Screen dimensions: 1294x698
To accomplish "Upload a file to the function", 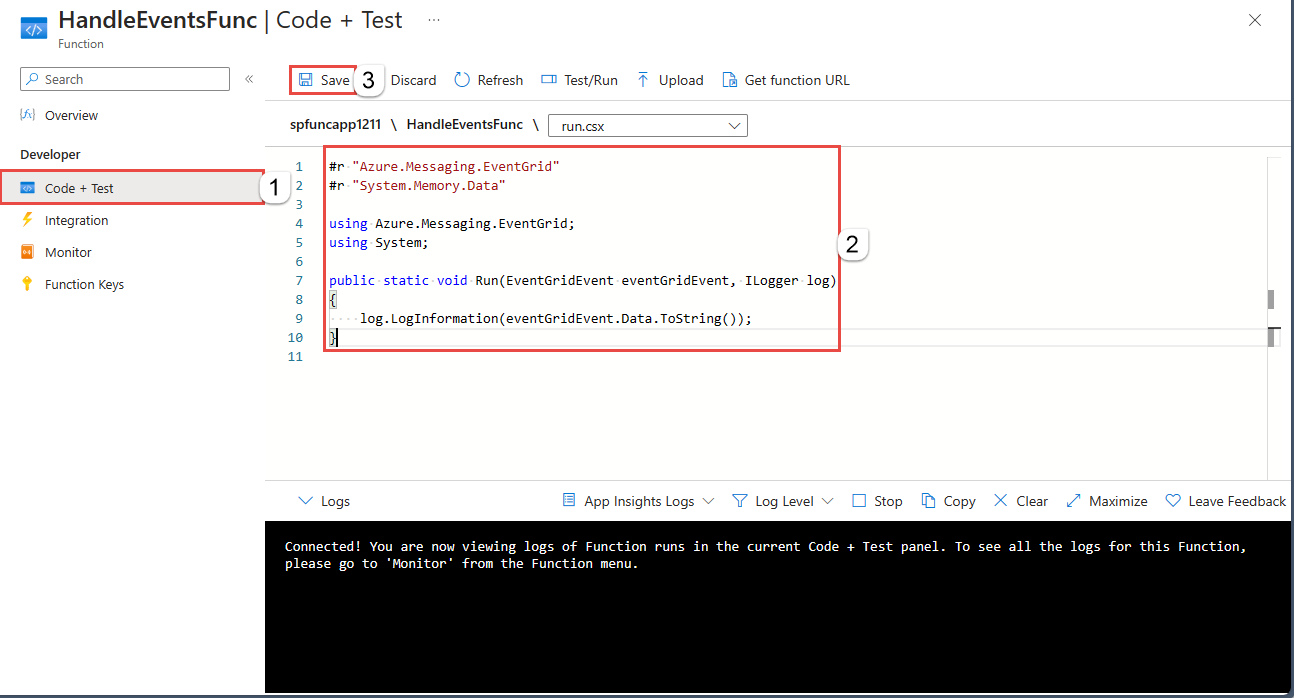I will click(669, 80).
